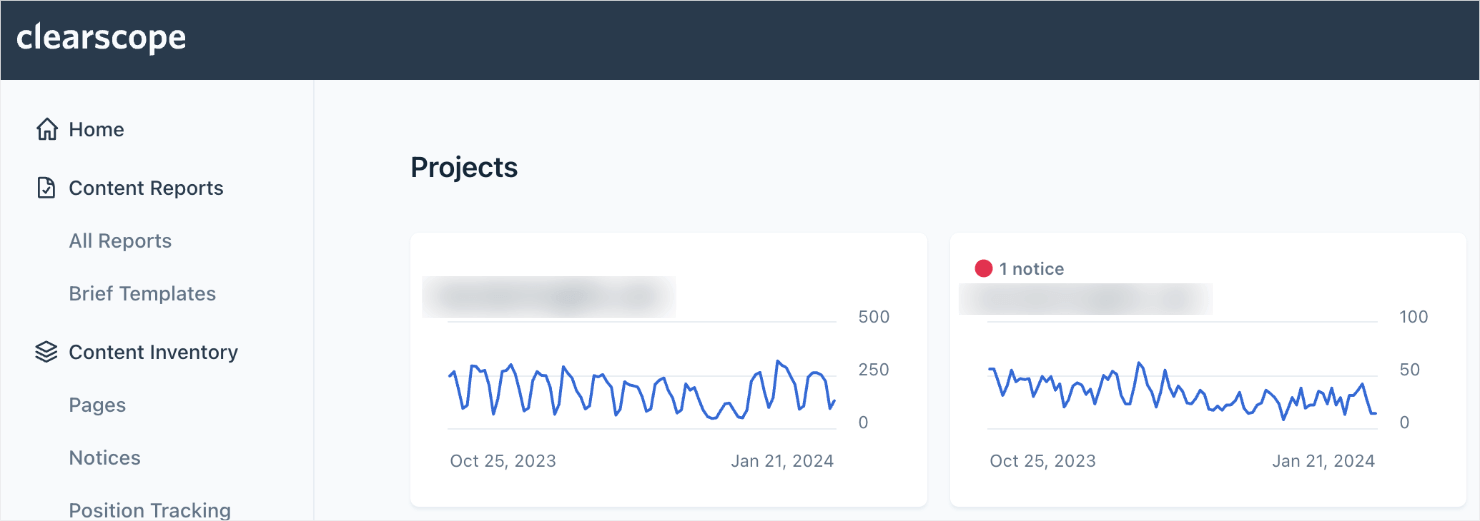Click the Projects heading
This screenshot has height=521, width=1480.
click(464, 167)
